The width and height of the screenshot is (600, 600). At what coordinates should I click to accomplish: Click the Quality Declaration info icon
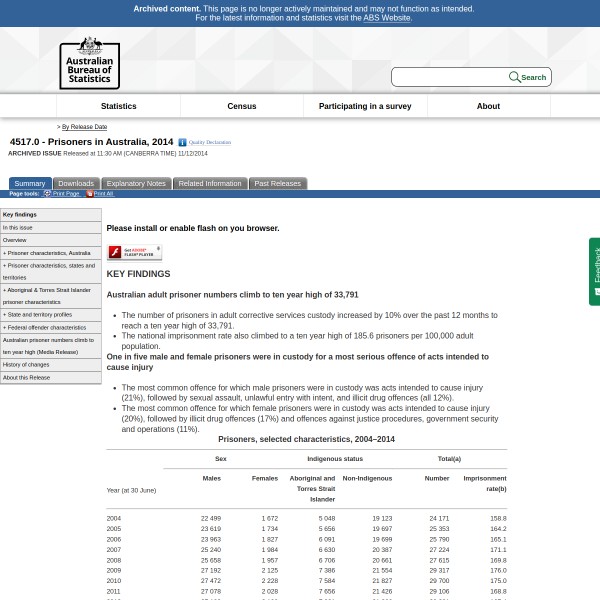(182, 143)
